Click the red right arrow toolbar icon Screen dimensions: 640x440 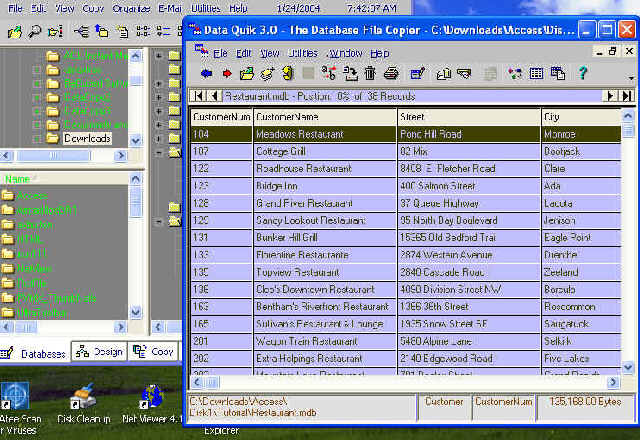point(227,74)
